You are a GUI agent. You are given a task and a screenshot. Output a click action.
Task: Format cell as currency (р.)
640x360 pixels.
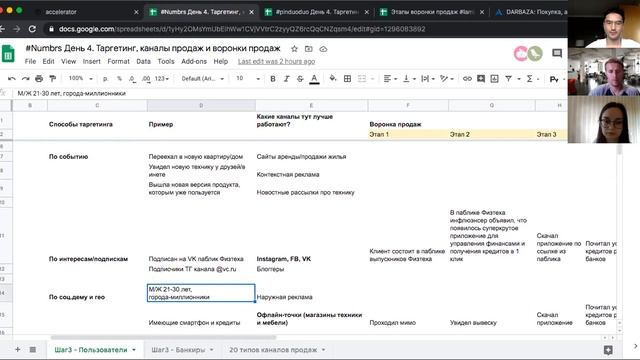(x=106, y=78)
